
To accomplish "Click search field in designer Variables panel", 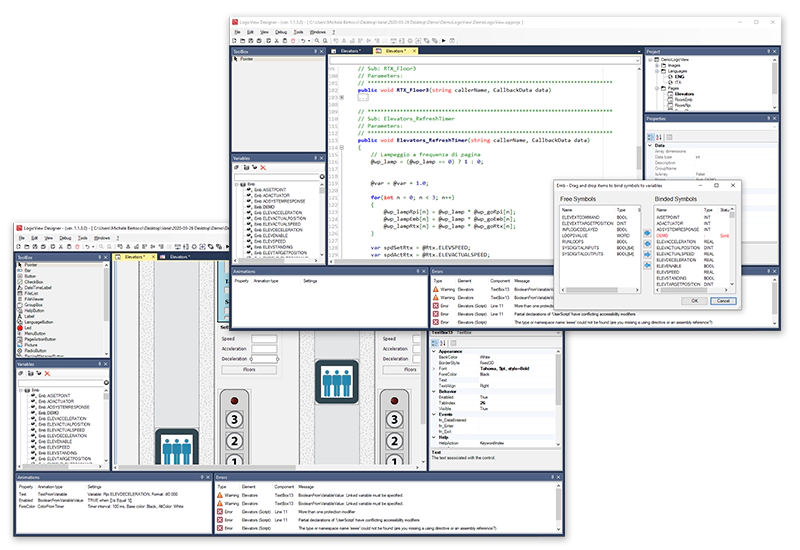I will click(60, 383).
